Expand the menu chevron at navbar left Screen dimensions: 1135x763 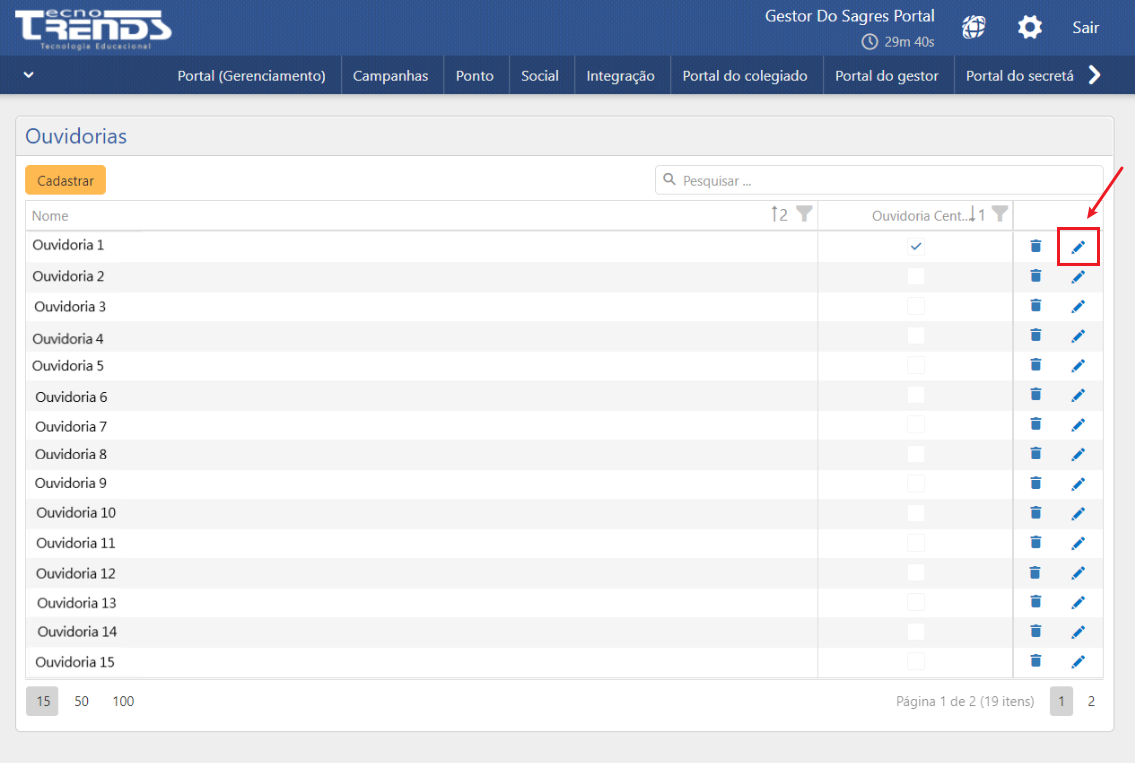tap(28, 75)
